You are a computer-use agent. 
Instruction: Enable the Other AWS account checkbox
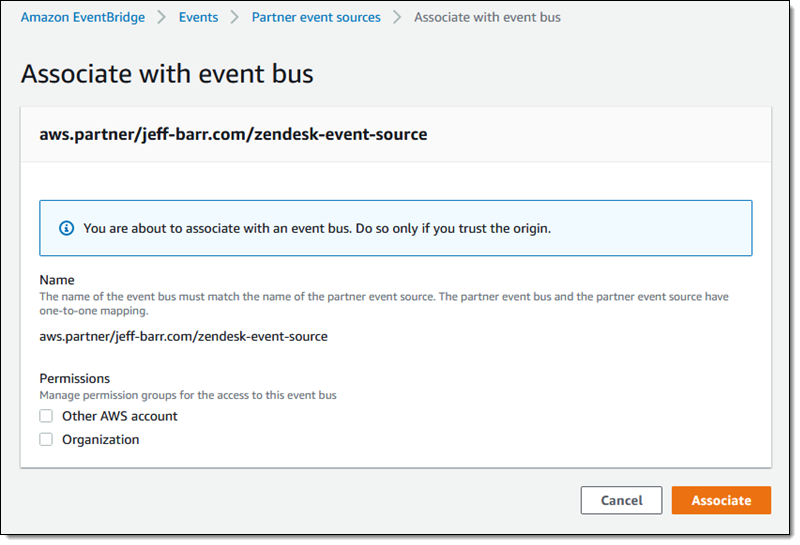click(x=46, y=416)
